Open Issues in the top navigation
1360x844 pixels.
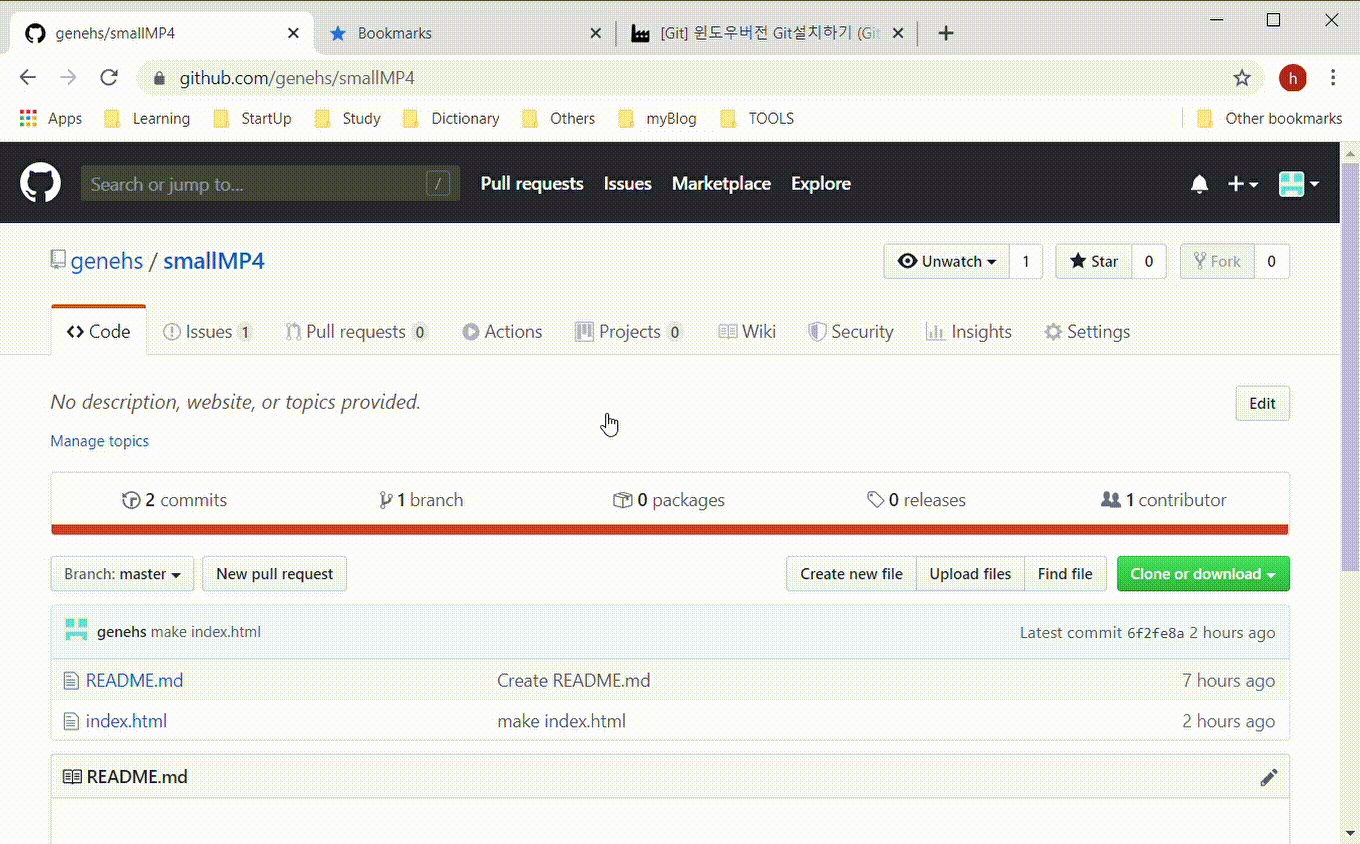point(627,184)
